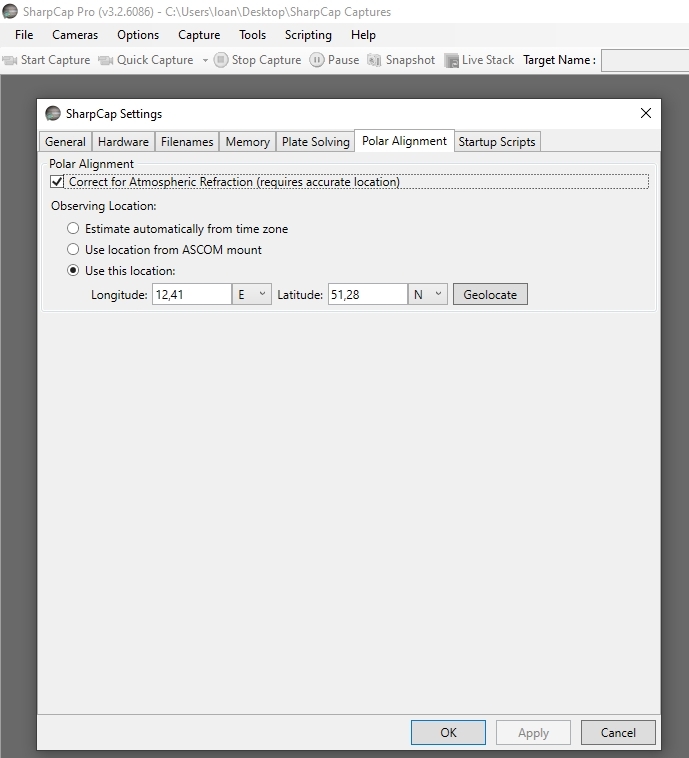The width and height of the screenshot is (689, 758).
Task: Confirm settings with OK button
Action: click(x=448, y=732)
